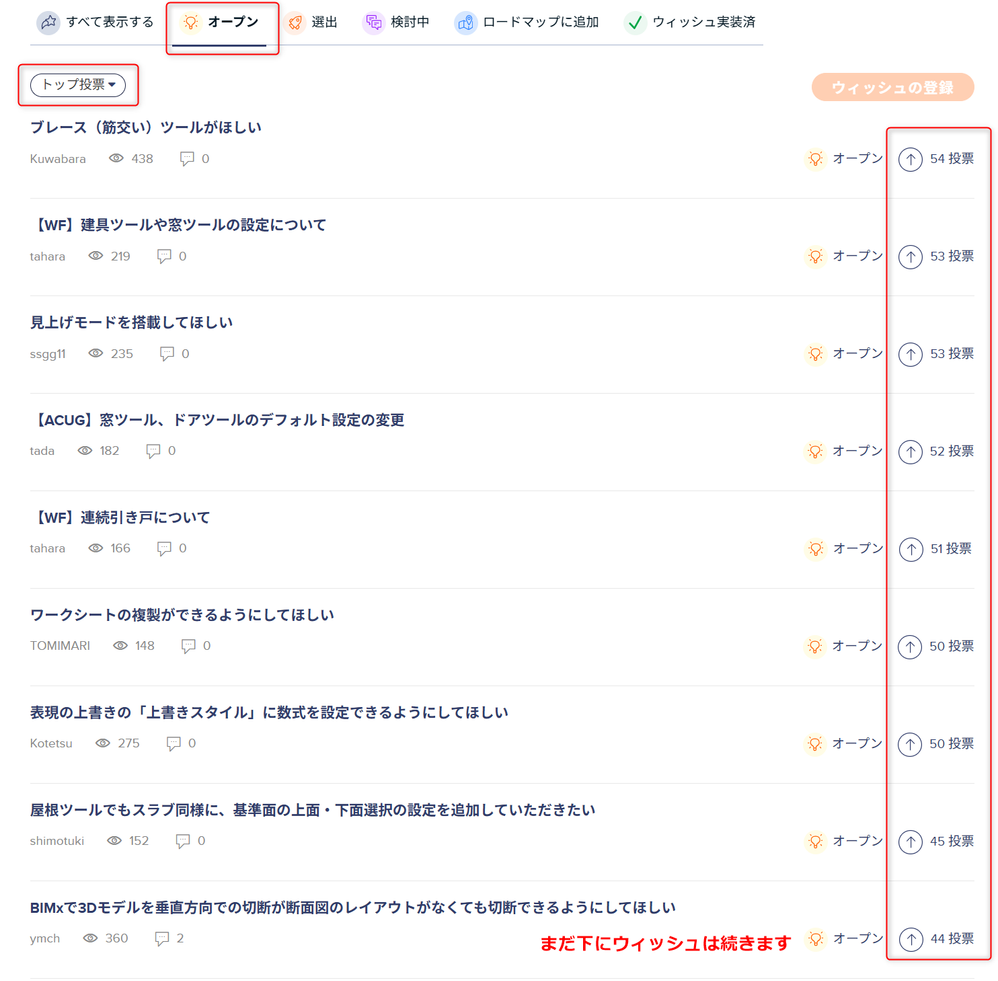Open wish ブレース（筋交い）ツールがほしい
998x981 pixels.
(146, 127)
